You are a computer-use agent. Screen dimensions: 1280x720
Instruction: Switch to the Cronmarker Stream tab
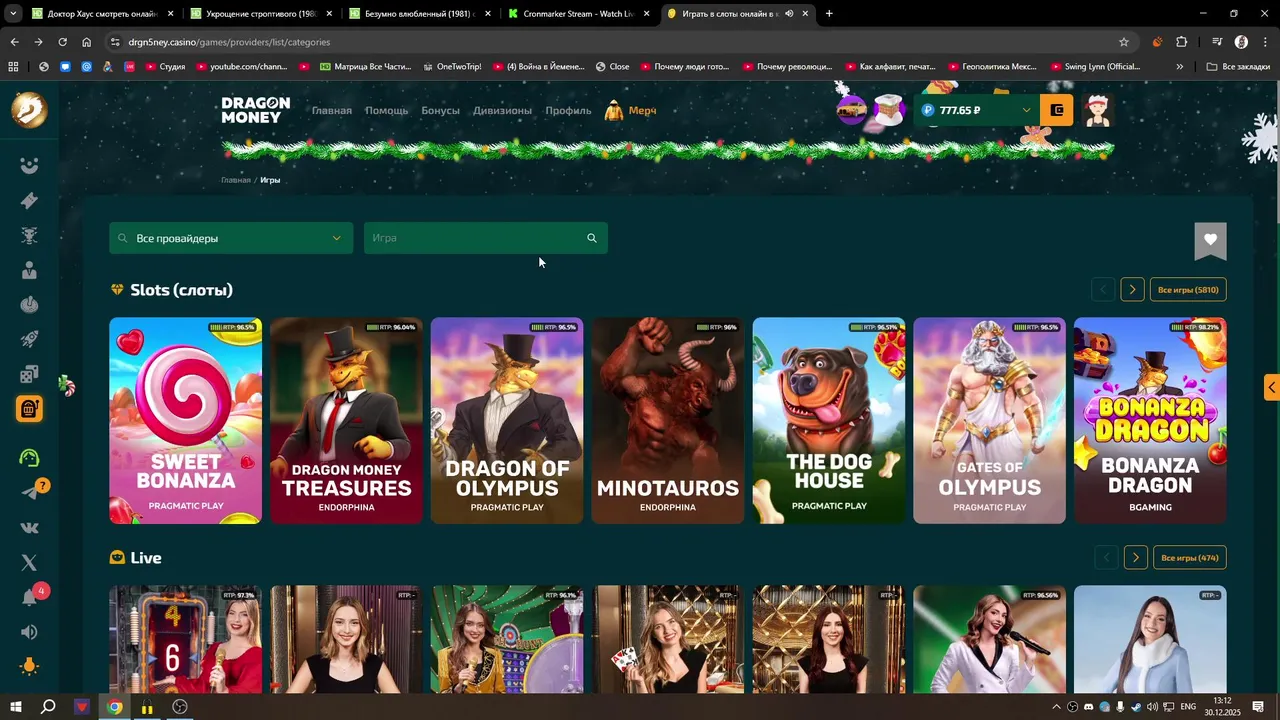(x=580, y=14)
